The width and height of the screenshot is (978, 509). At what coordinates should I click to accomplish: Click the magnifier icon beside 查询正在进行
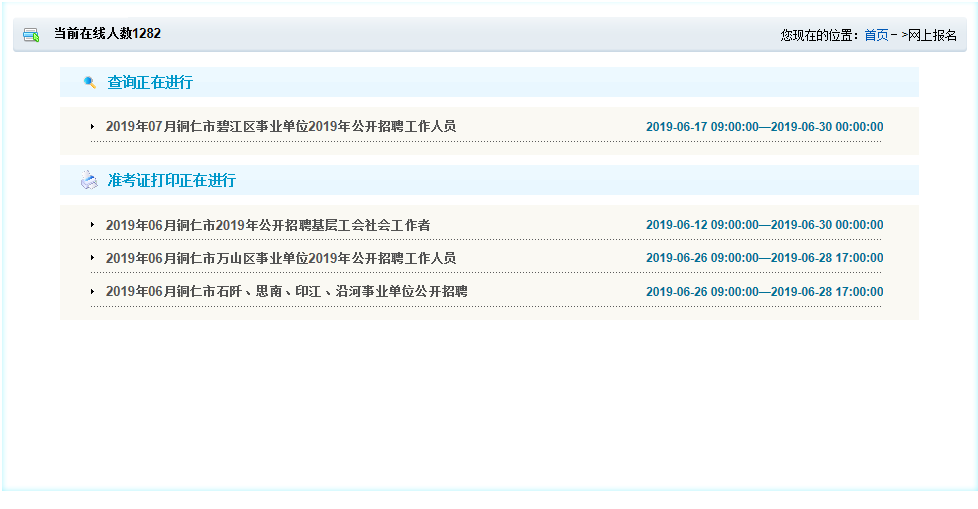[x=89, y=83]
